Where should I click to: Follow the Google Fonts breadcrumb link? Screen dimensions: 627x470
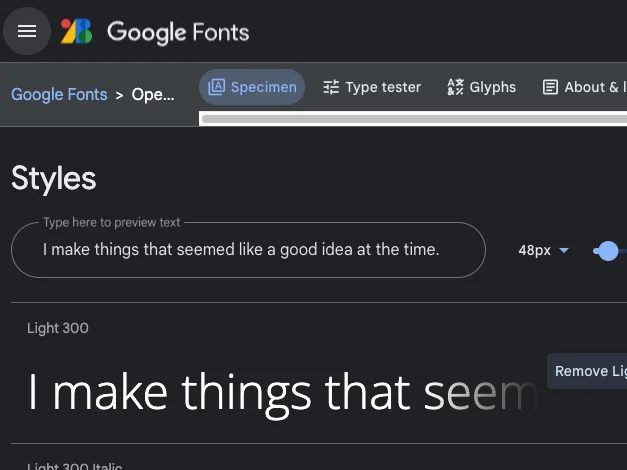pos(59,94)
